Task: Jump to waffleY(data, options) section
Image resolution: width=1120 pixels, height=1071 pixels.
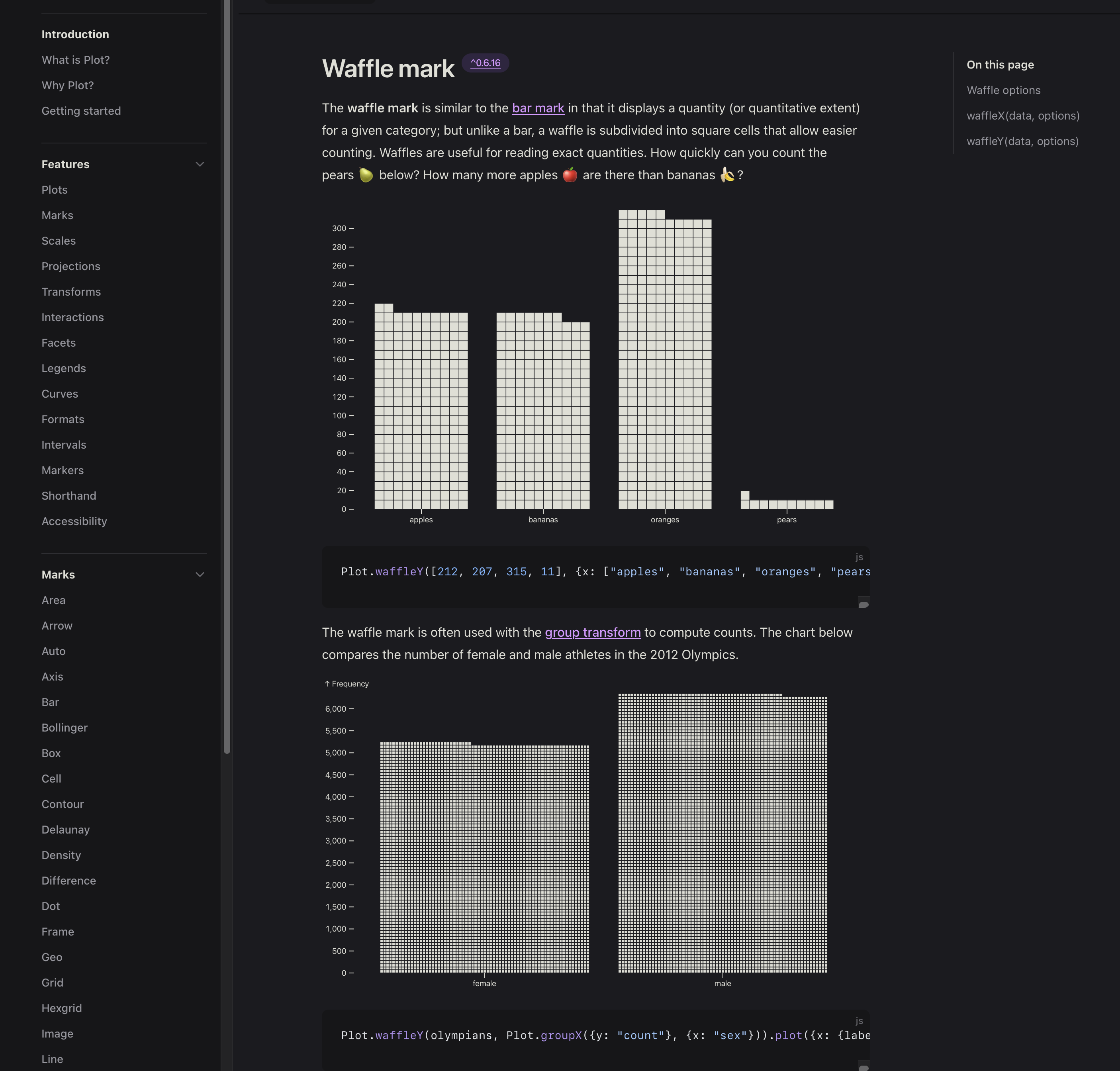Action: coord(1022,141)
